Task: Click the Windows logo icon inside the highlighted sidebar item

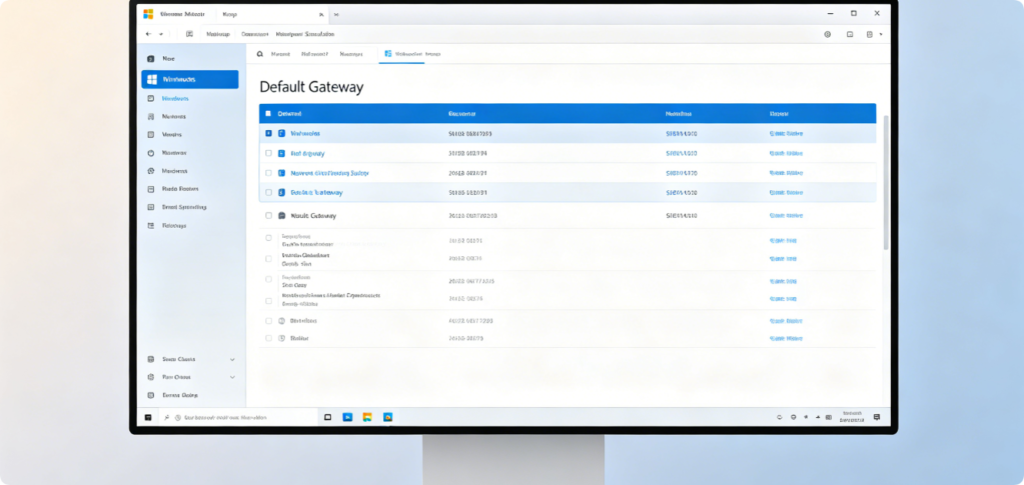Action: click(152, 80)
